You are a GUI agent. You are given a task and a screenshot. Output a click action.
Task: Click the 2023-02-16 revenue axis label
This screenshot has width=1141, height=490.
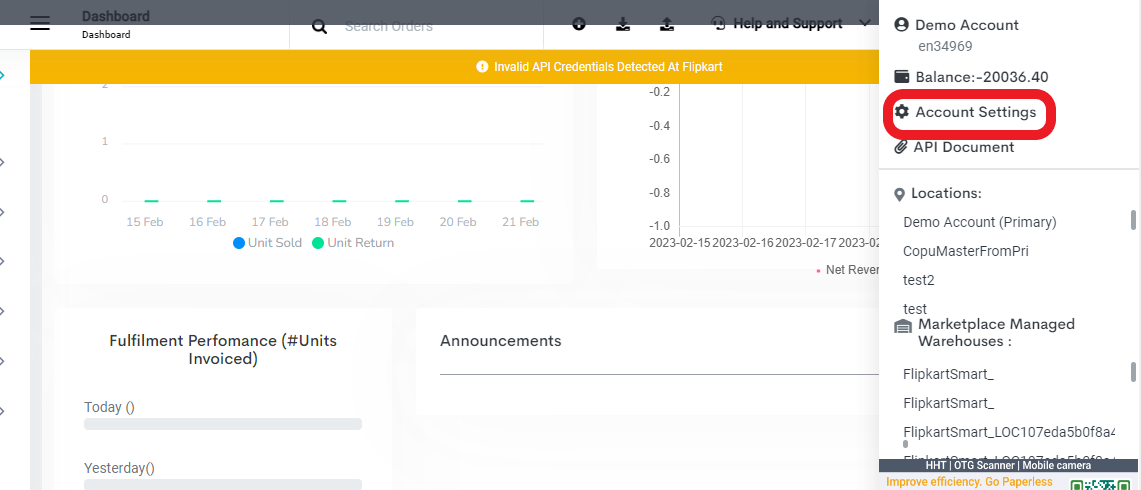pyautogui.click(x=742, y=243)
